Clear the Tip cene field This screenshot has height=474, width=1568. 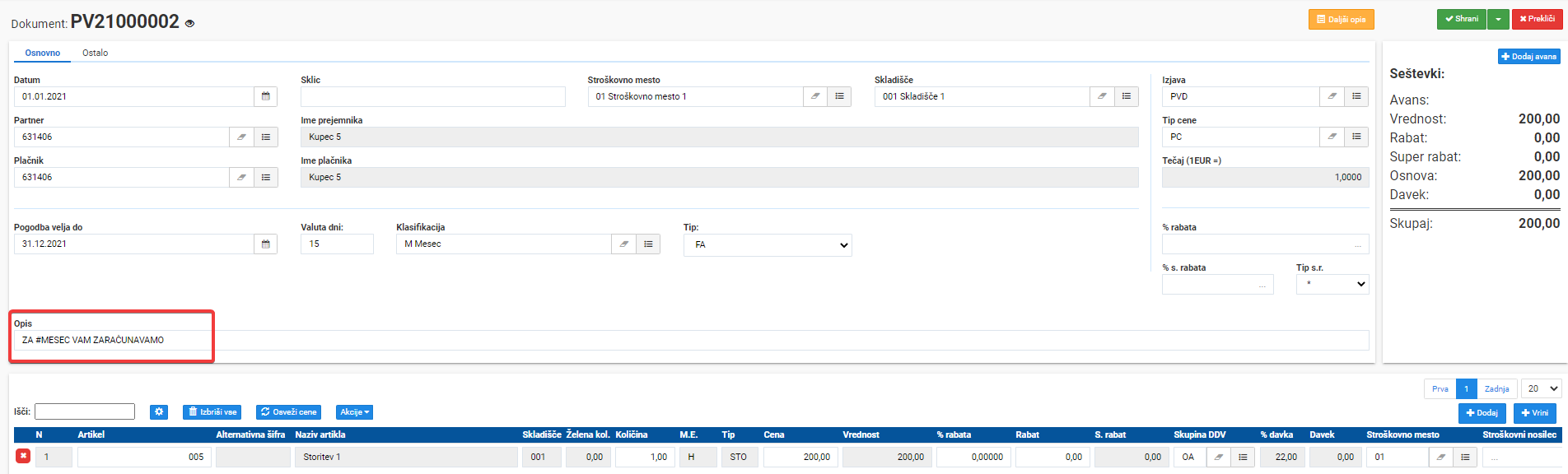pyautogui.click(x=1332, y=137)
